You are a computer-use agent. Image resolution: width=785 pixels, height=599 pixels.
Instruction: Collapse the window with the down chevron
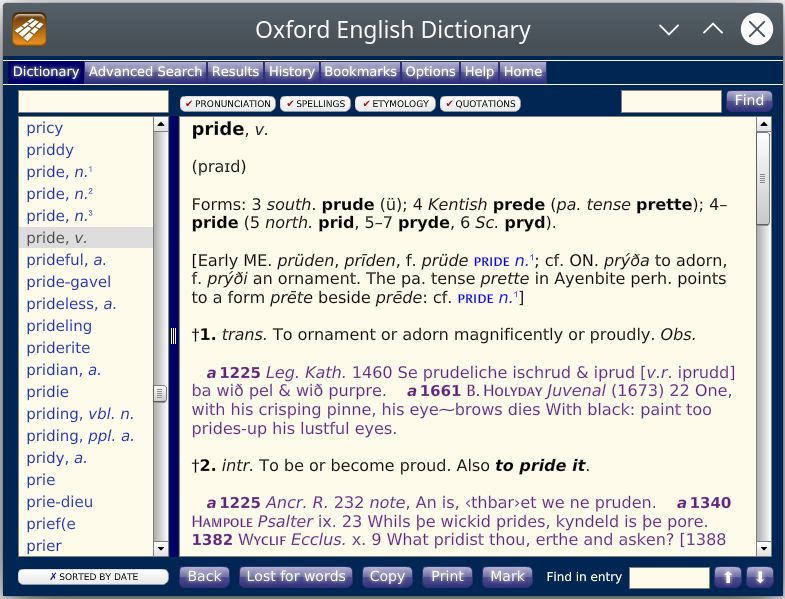point(669,30)
